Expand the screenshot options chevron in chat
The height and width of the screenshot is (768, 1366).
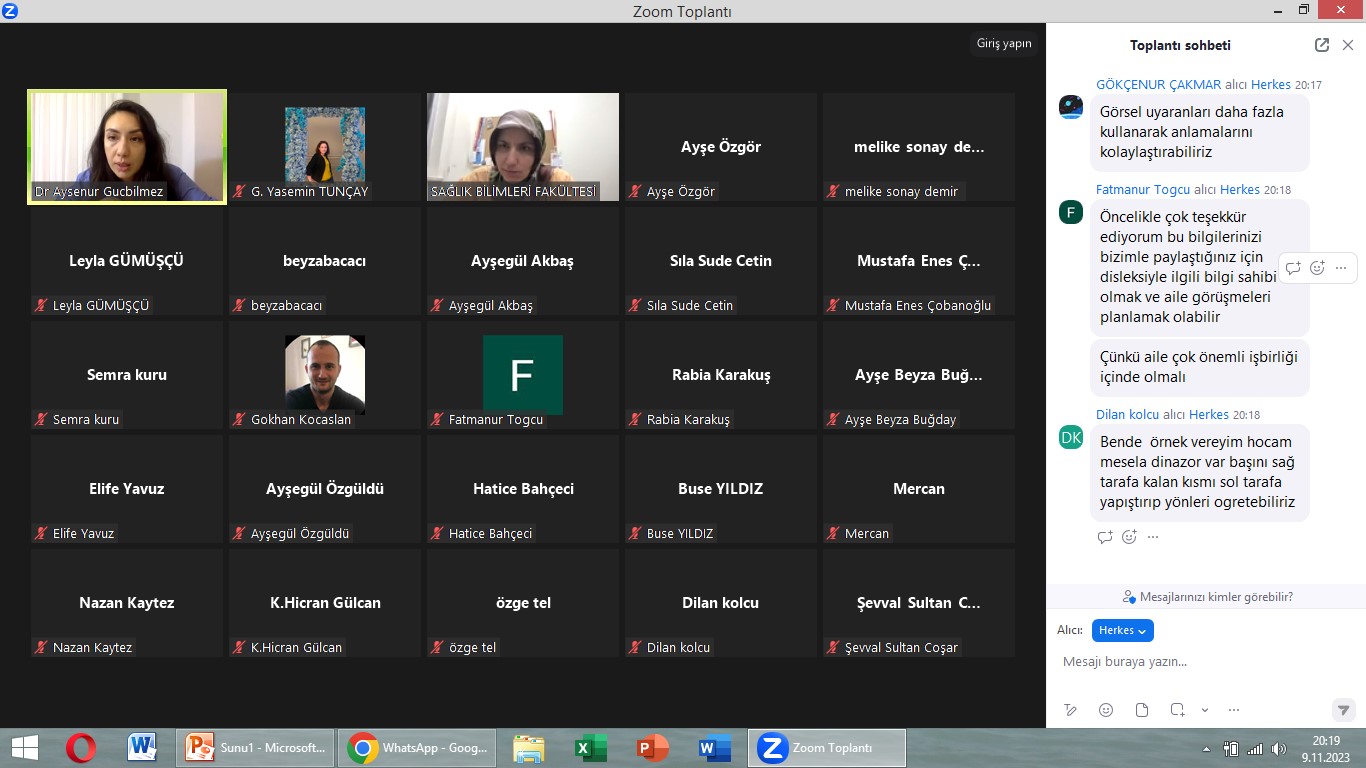point(1205,710)
